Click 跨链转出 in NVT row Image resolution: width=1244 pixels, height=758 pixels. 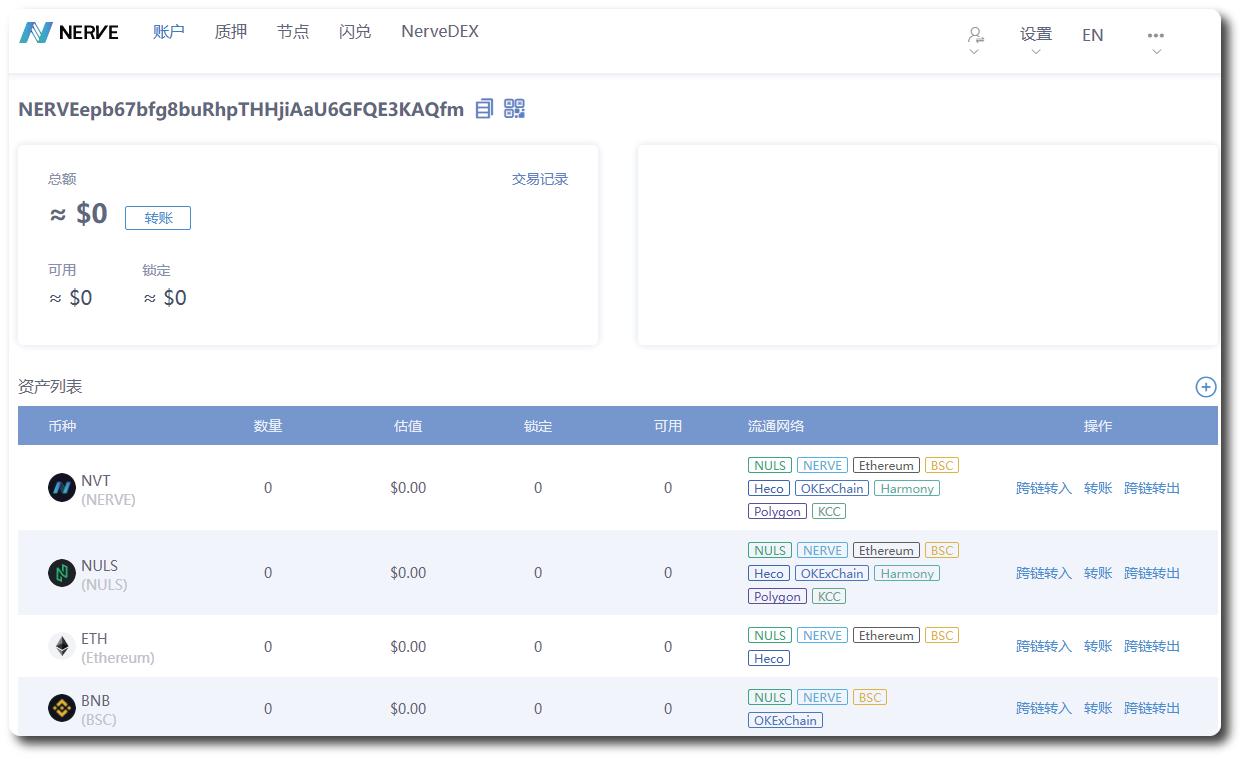(x=1152, y=488)
